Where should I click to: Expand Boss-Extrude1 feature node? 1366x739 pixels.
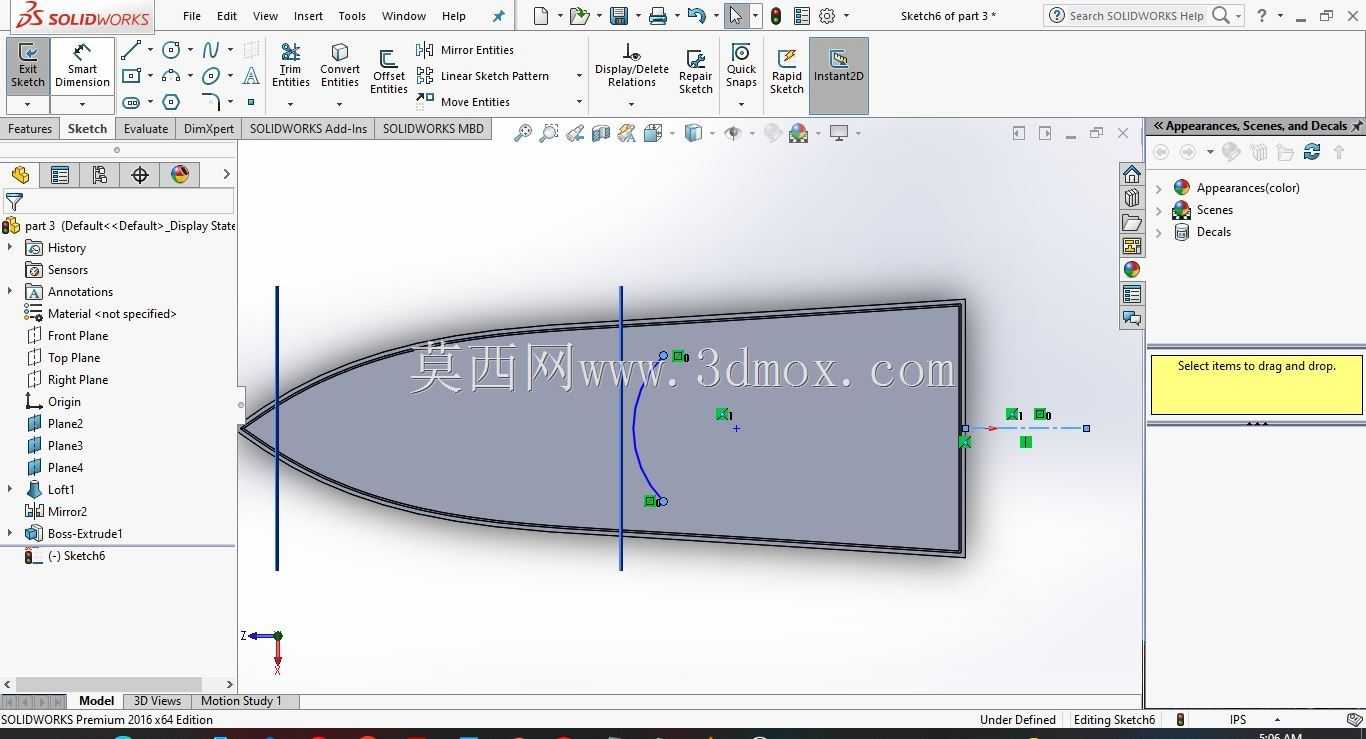pyautogui.click(x=10, y=533)
